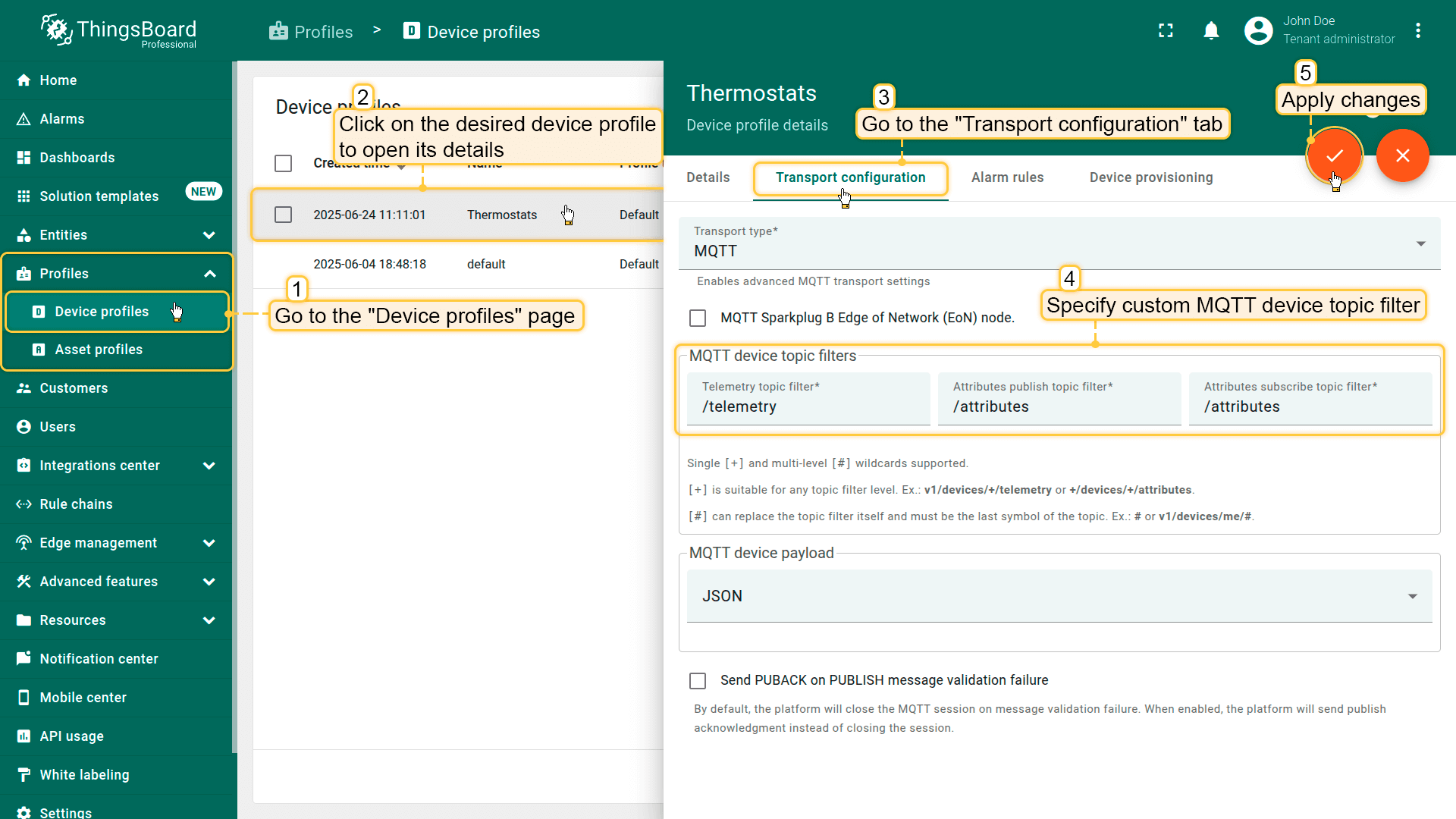Go to Home in sidebar
Image resolution: width=1456 pixels, height=819 pixels.
58,80
